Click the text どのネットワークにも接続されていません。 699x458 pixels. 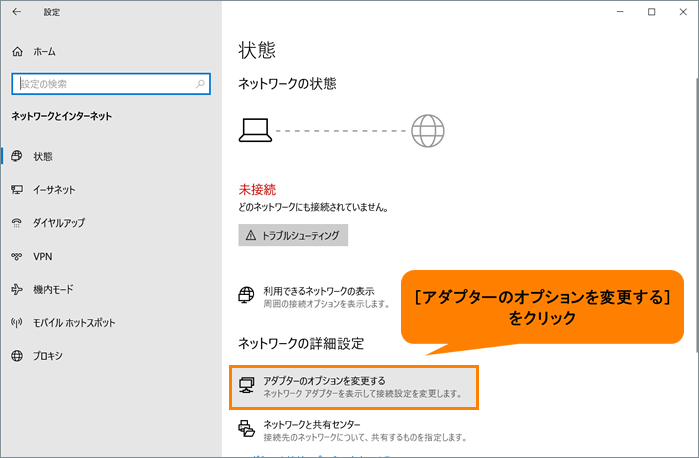(313, 207)
